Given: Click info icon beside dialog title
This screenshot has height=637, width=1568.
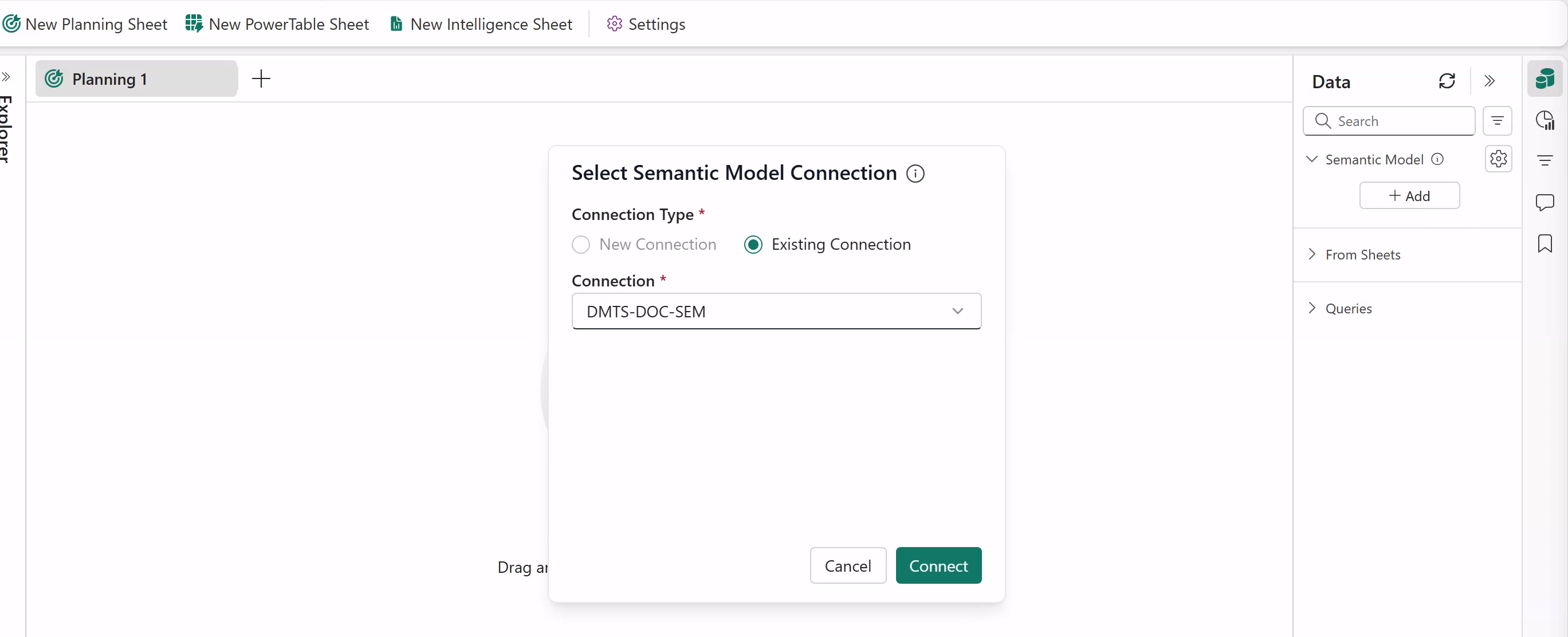Looking at the screenshot, I should click(x=915, y=174).
